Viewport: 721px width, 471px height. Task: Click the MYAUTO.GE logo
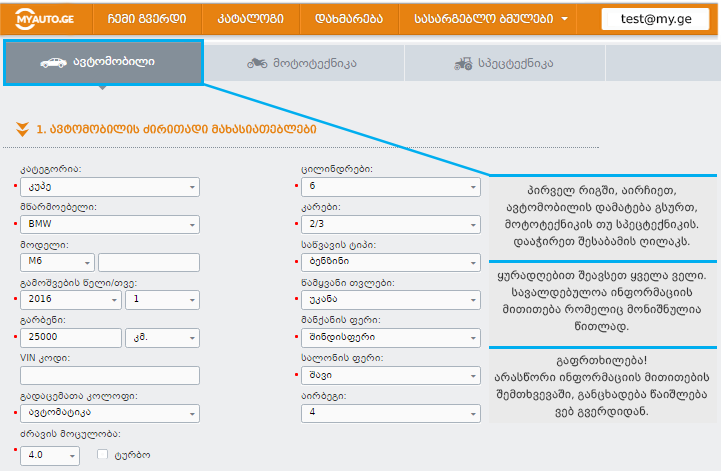point(45,19)
